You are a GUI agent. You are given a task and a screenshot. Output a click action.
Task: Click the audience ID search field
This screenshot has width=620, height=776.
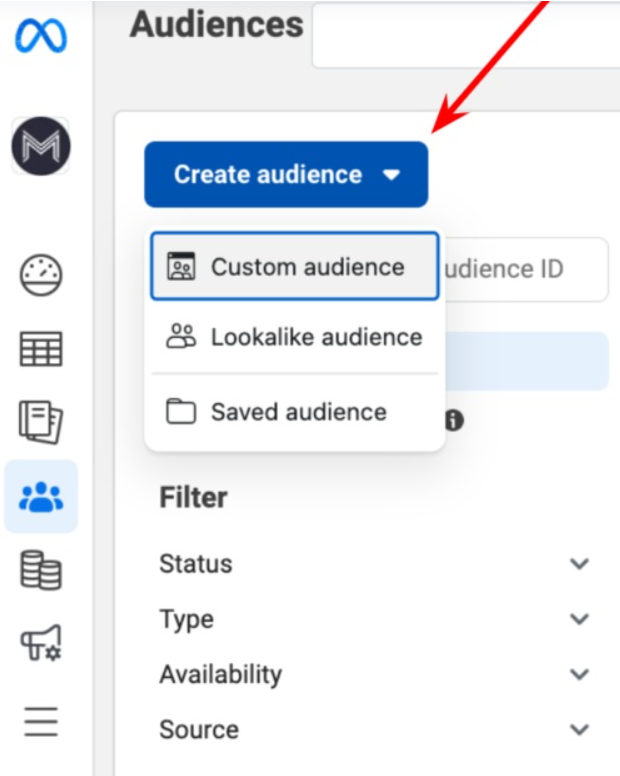coord(524,269)
